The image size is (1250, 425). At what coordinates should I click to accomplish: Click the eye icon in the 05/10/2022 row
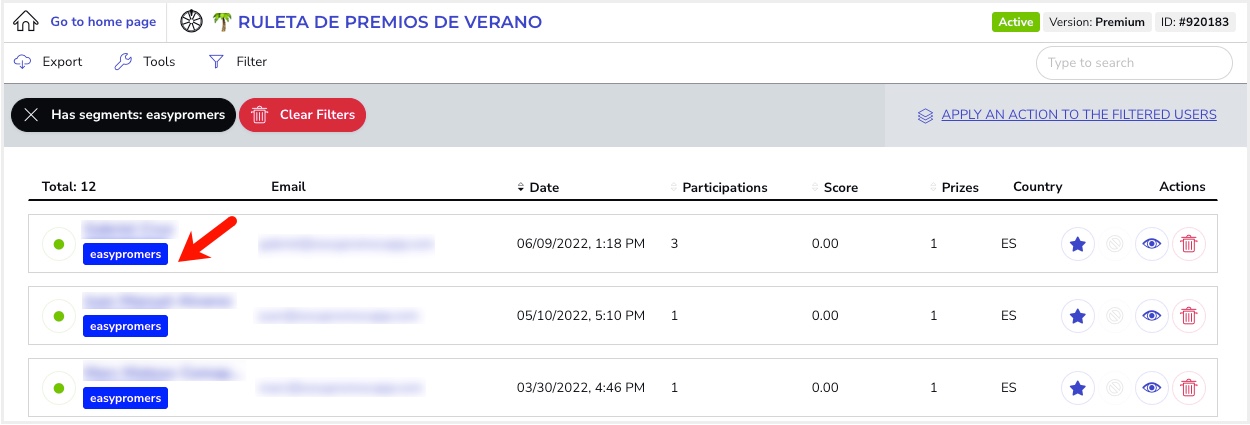point(1152,315)
